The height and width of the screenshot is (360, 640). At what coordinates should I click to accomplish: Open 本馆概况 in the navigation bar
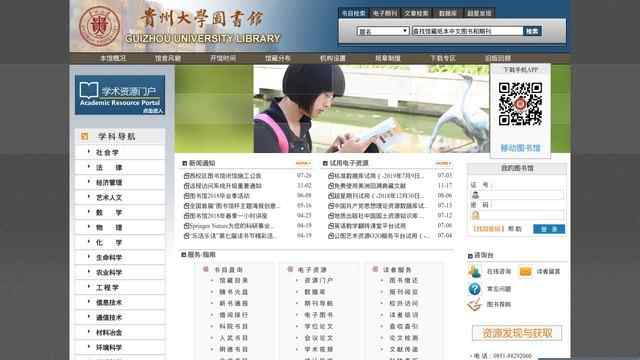point(113,58)
